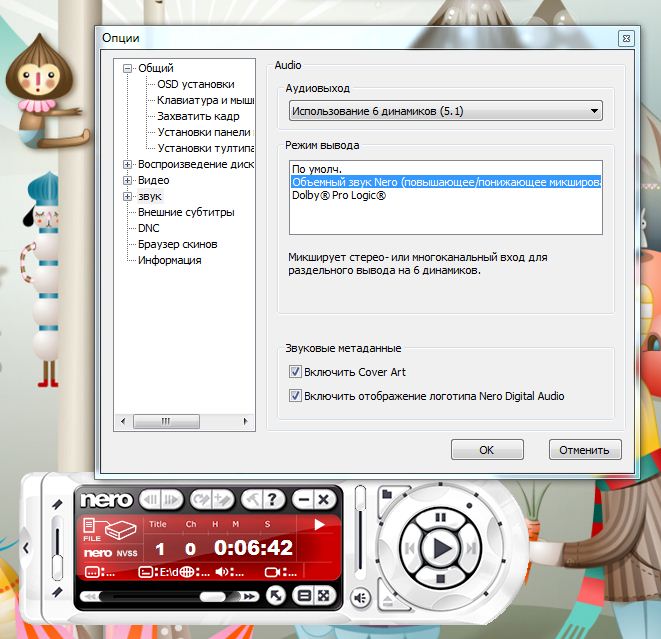
Task: Toggle Nero Digital Audio logo display checkbox
Action: (x=295, y=396)
